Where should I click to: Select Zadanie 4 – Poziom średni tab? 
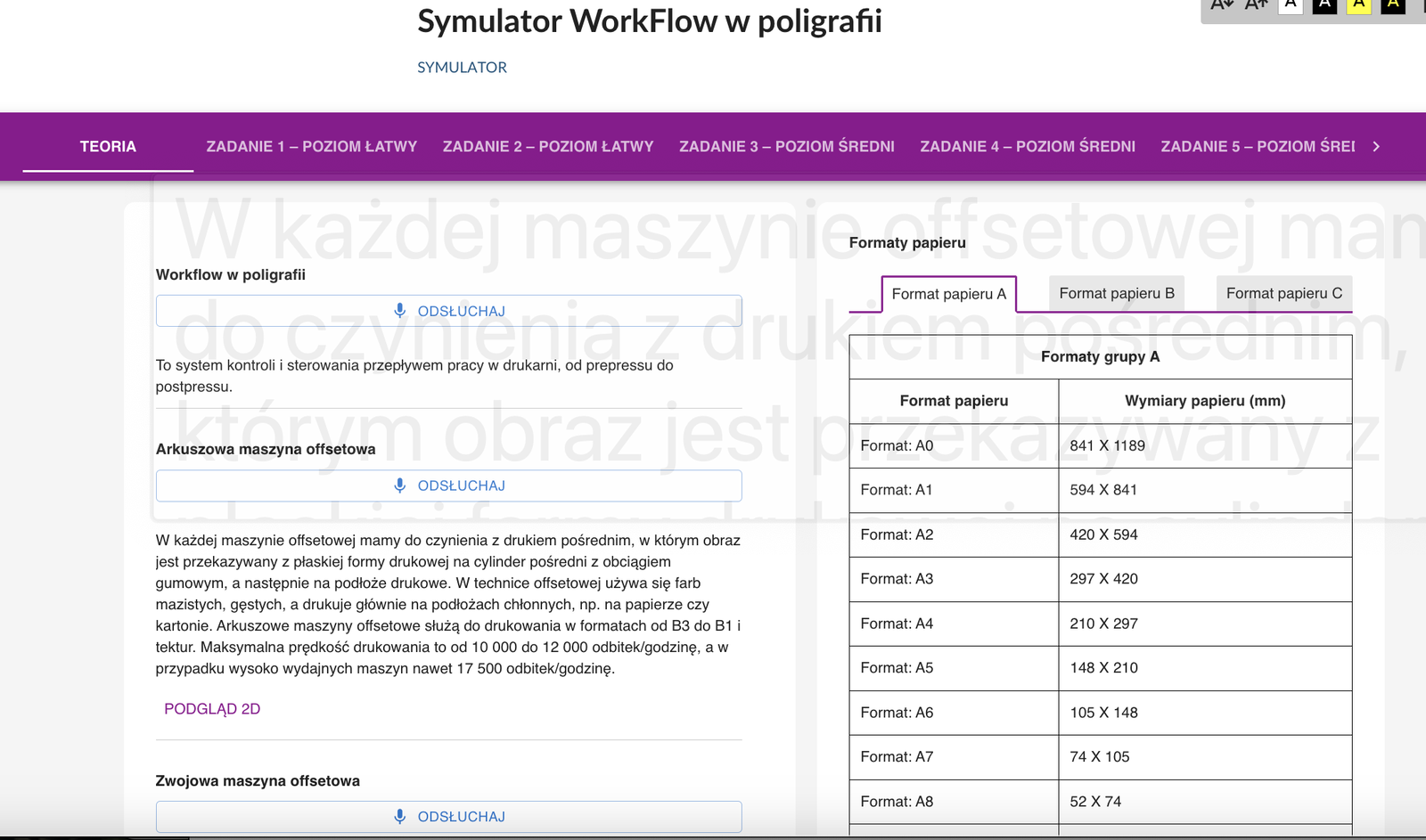(1028, 146)
